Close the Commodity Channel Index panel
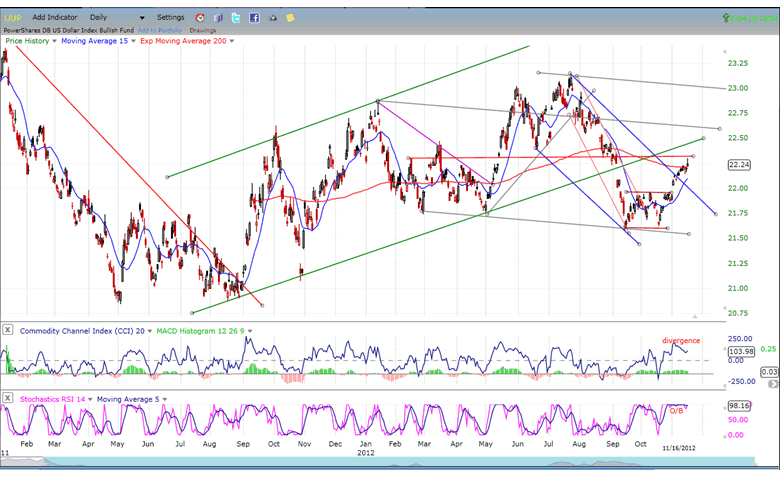The width and height of the screenshot is (780, 477). pos(8,329)
